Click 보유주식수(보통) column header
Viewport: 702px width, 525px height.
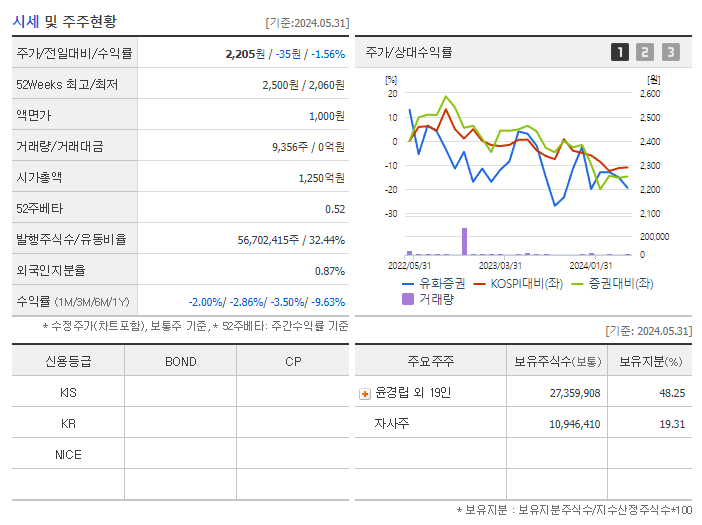click(557, 361)
